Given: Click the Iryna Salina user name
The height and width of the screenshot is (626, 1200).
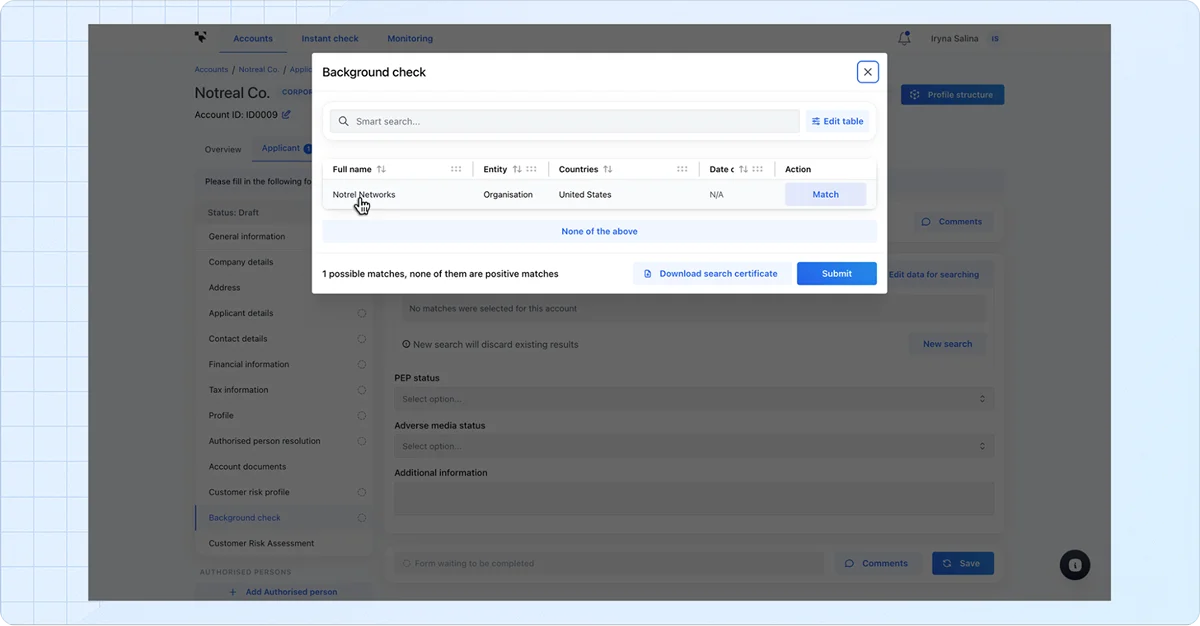Looking at the screenshot, I should [955, 39].
